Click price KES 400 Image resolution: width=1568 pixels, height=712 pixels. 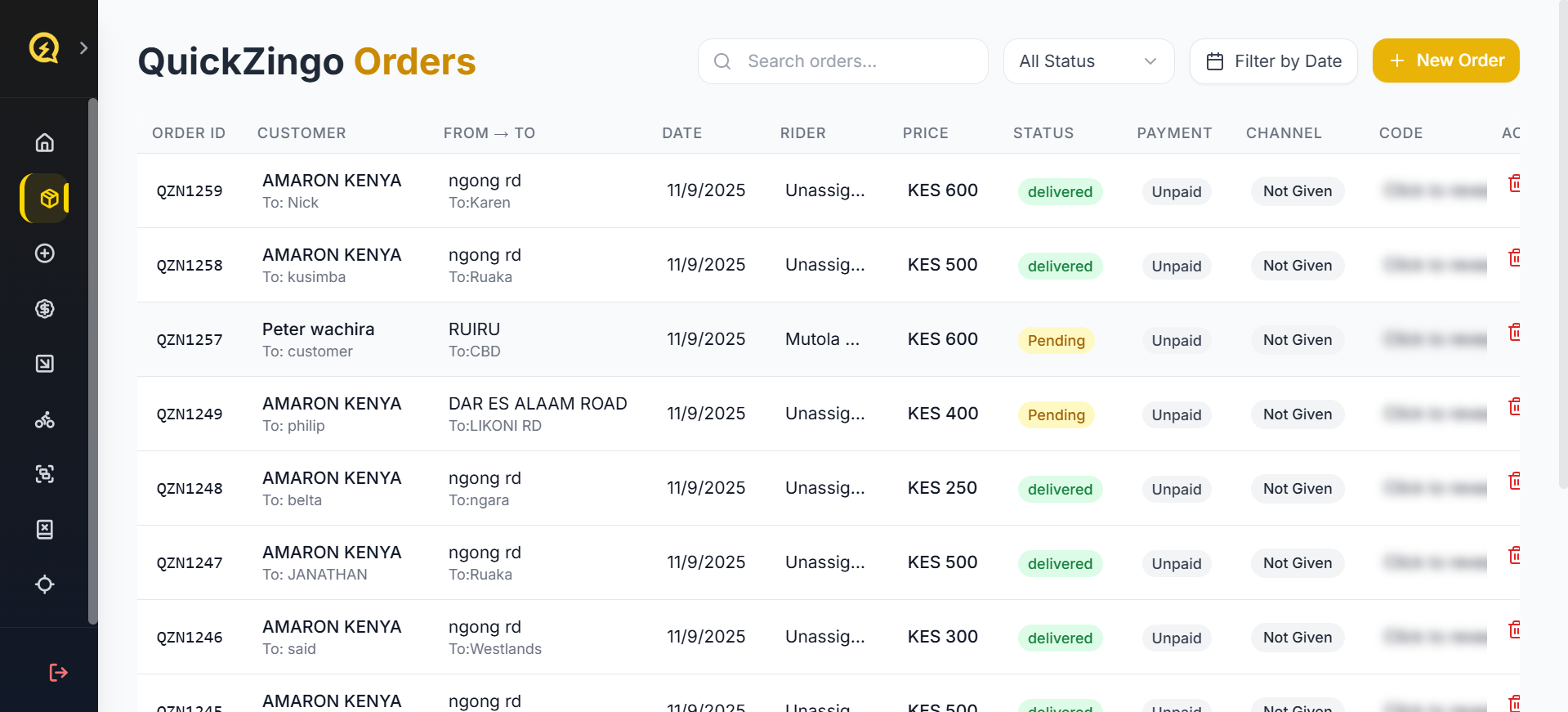coord(943,414)
